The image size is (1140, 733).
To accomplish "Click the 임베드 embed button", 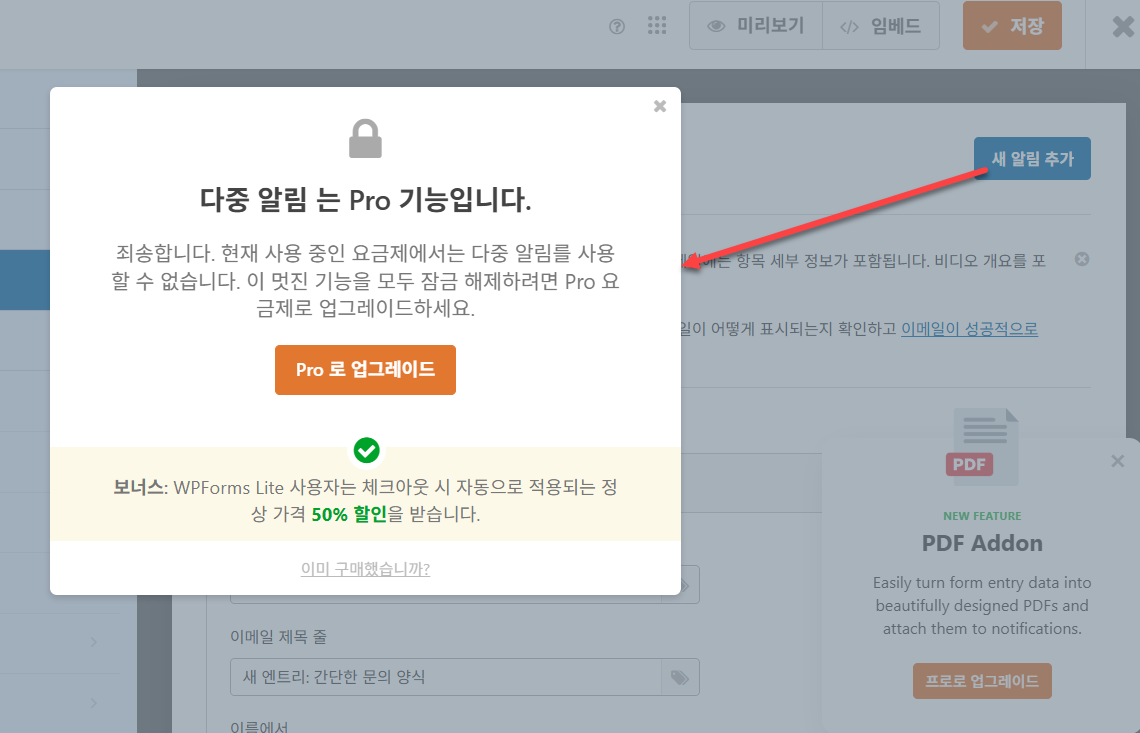I will click(880, 26).
